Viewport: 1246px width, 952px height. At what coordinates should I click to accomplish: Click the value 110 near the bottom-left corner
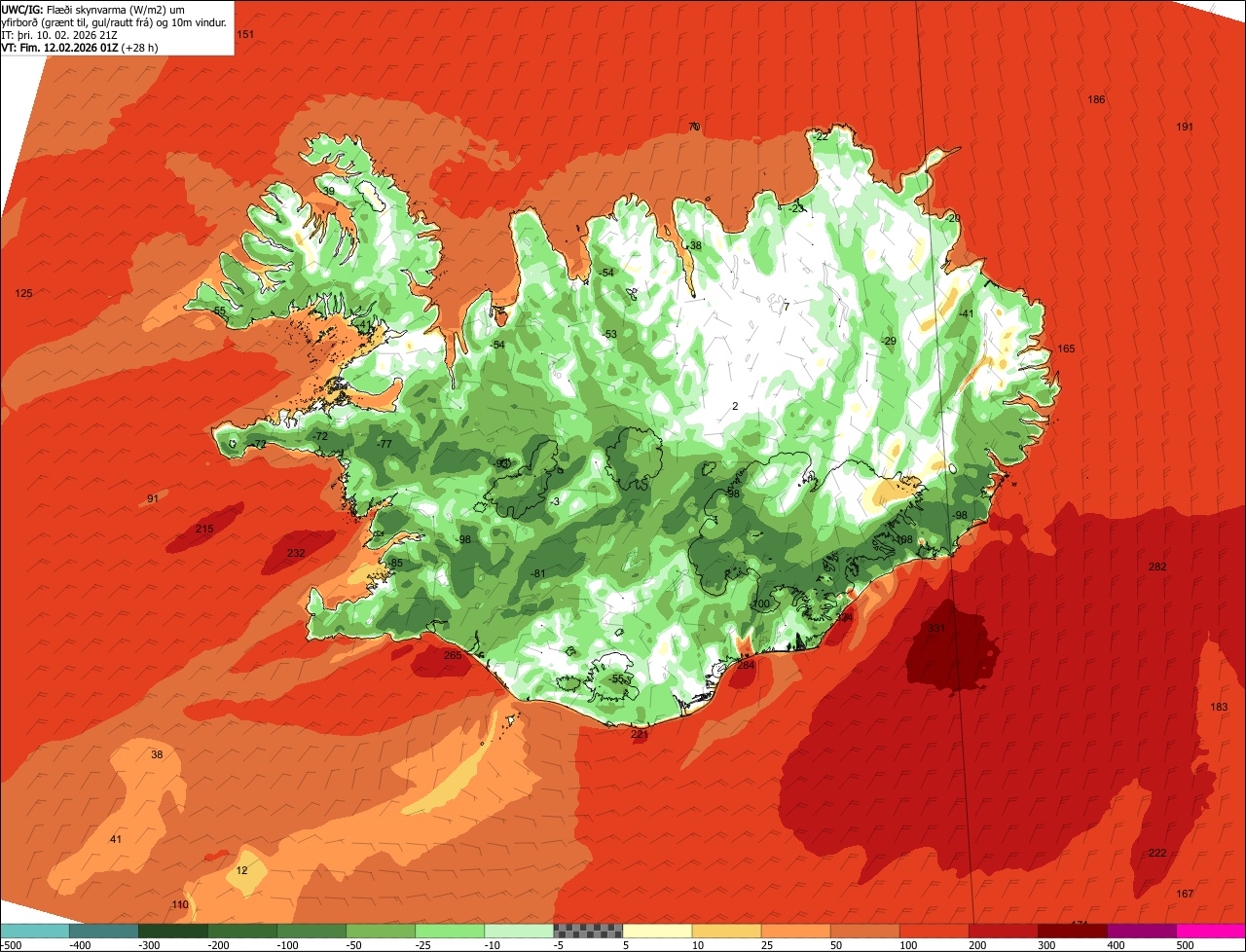180,904
